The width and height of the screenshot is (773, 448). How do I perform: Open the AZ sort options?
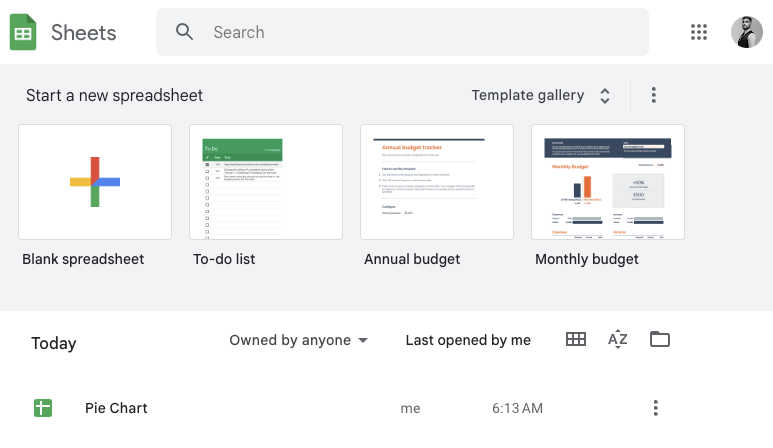point(617,339)
